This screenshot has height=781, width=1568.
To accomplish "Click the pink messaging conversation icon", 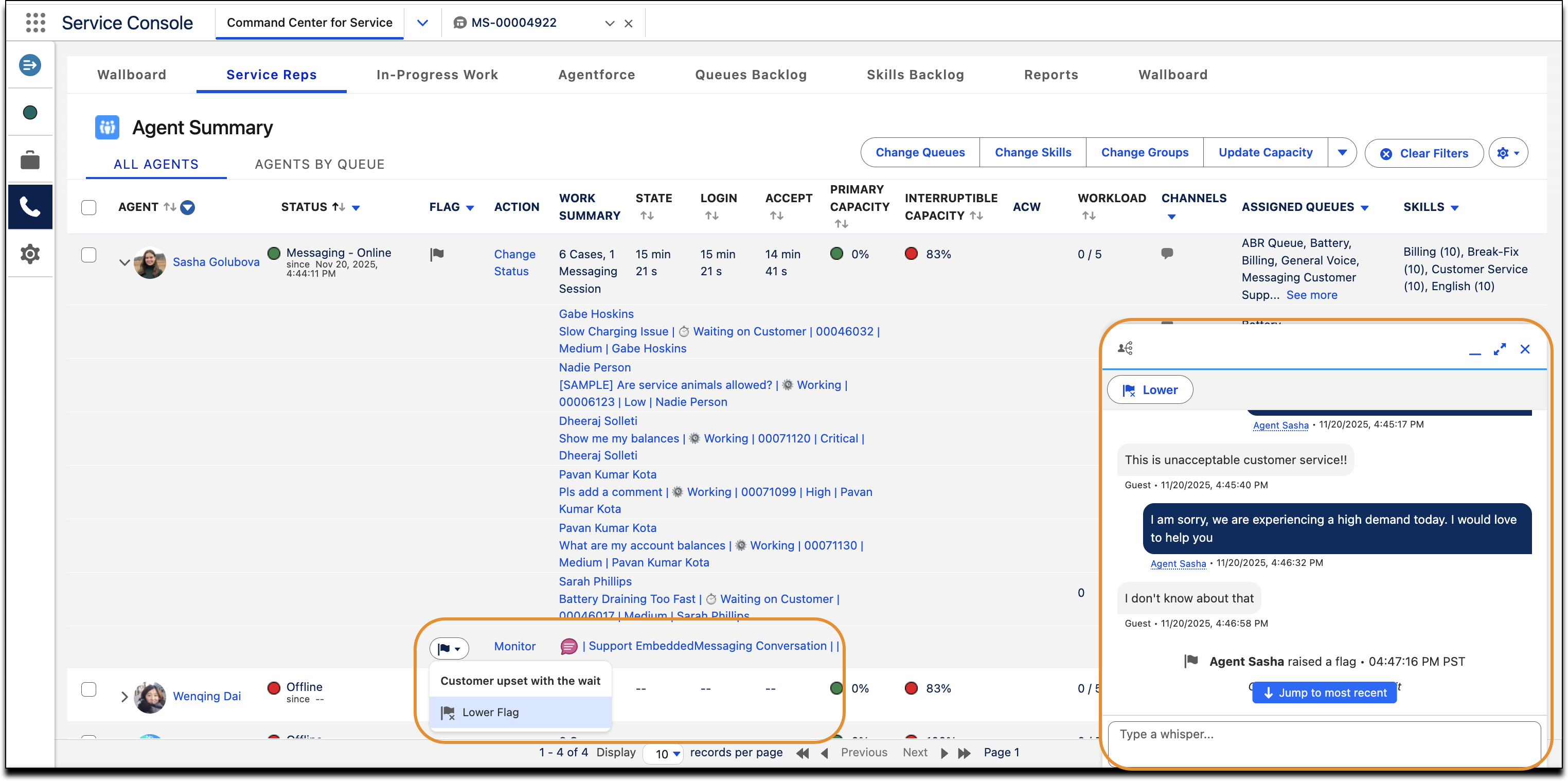I will pyautogui.click(x=568, y=646).
